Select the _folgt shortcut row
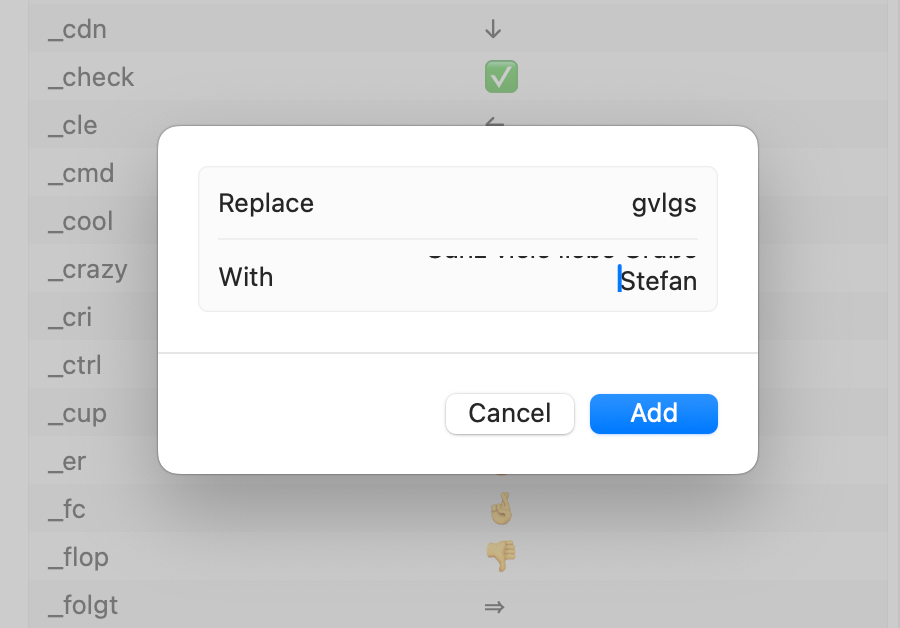900x628 pixels. pyautogui.click(x=457, y=604)
